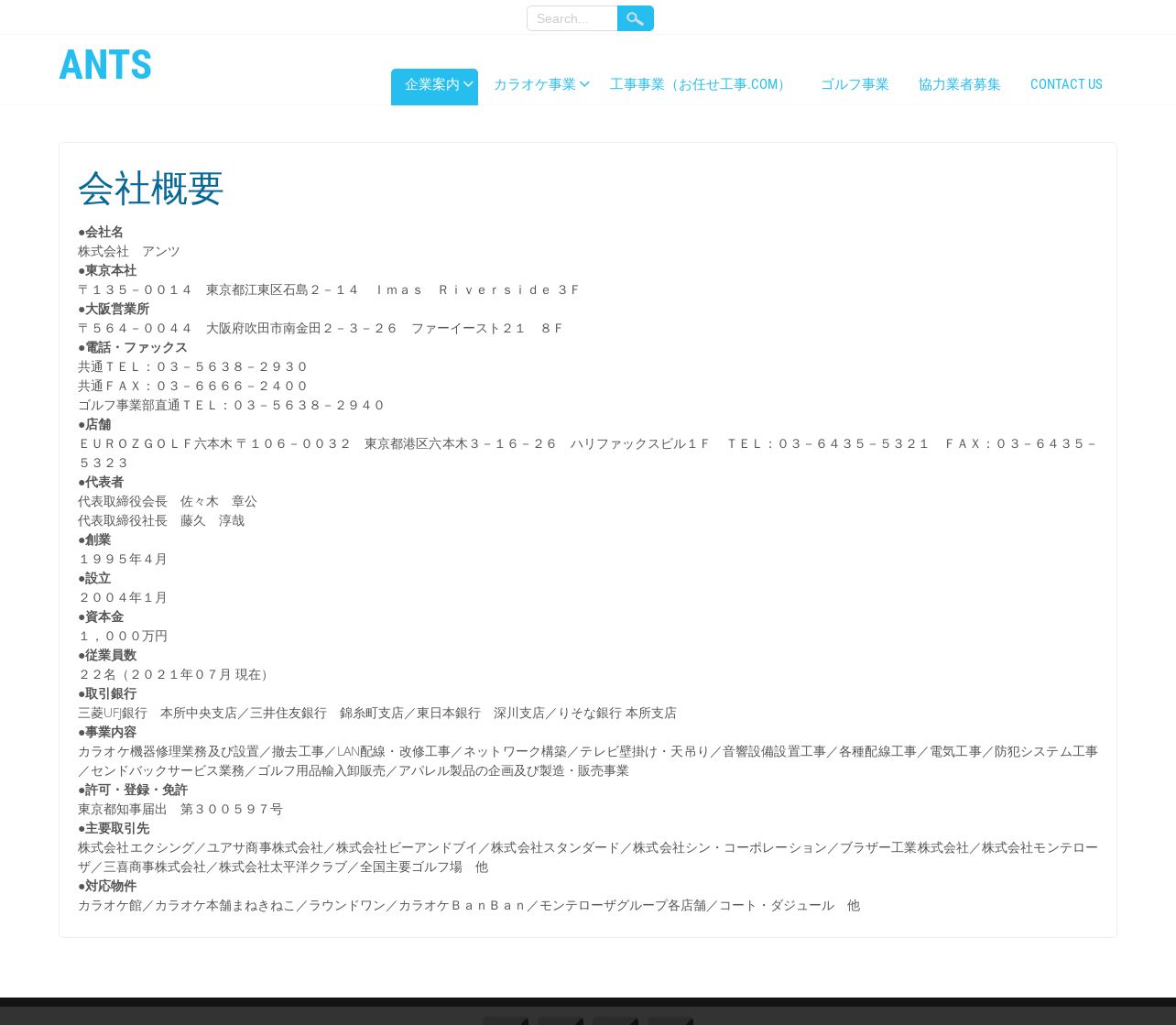Select the date １９９５年４月

(123, 559)
